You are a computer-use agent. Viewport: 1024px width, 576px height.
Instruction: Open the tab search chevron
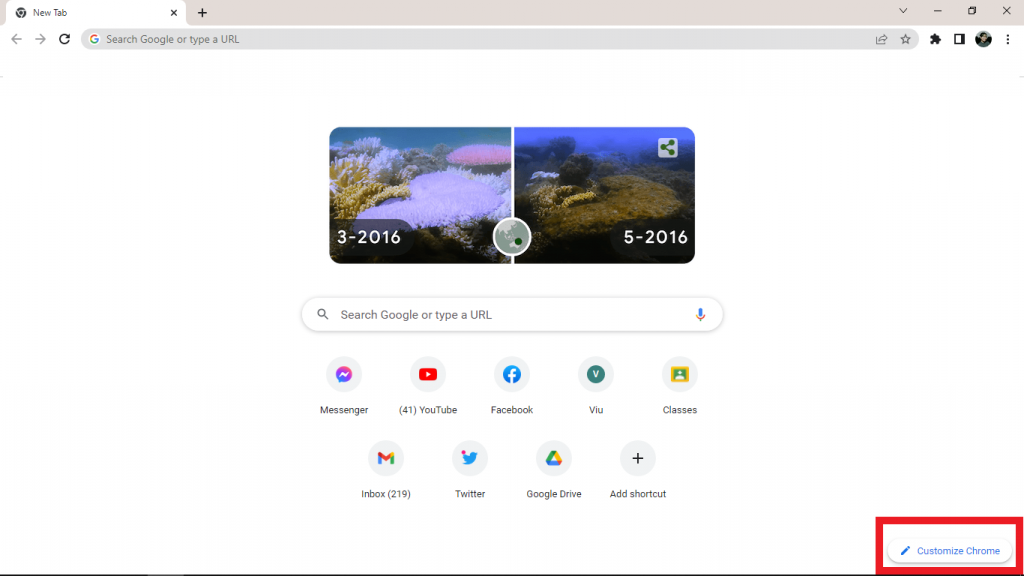coord(903,11)
